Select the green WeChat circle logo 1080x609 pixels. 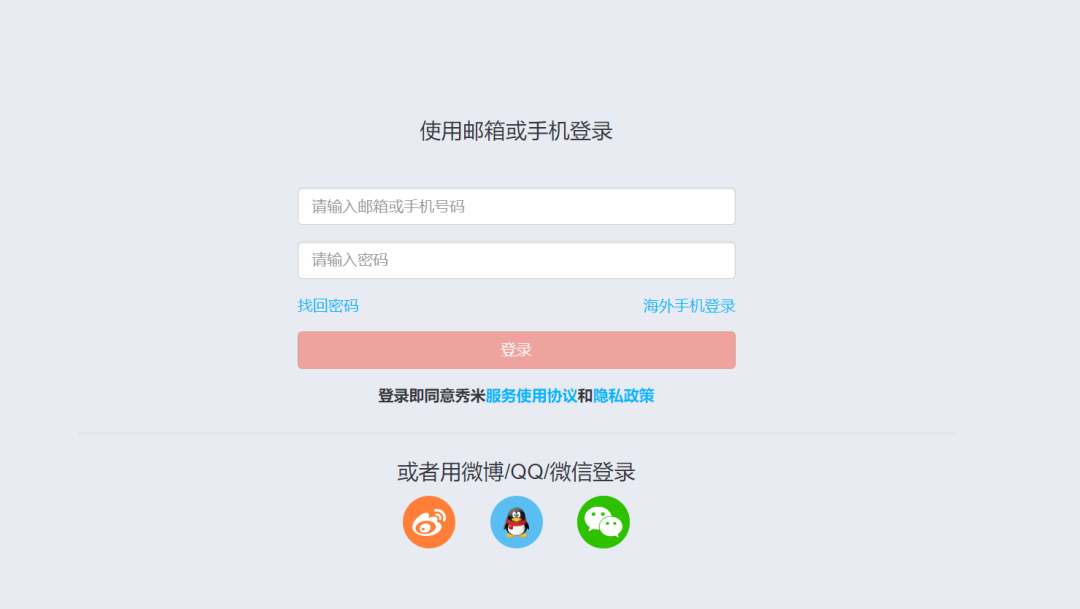[603, 522]
